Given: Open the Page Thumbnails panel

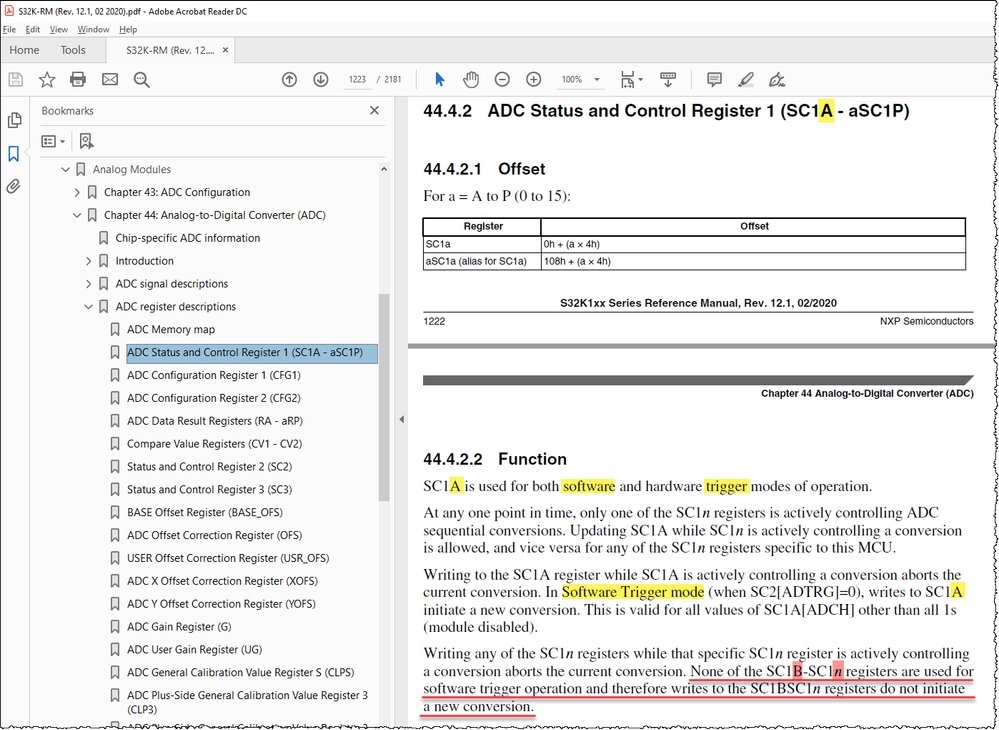Looking at the screenshot, I should [x=15, y=119].
